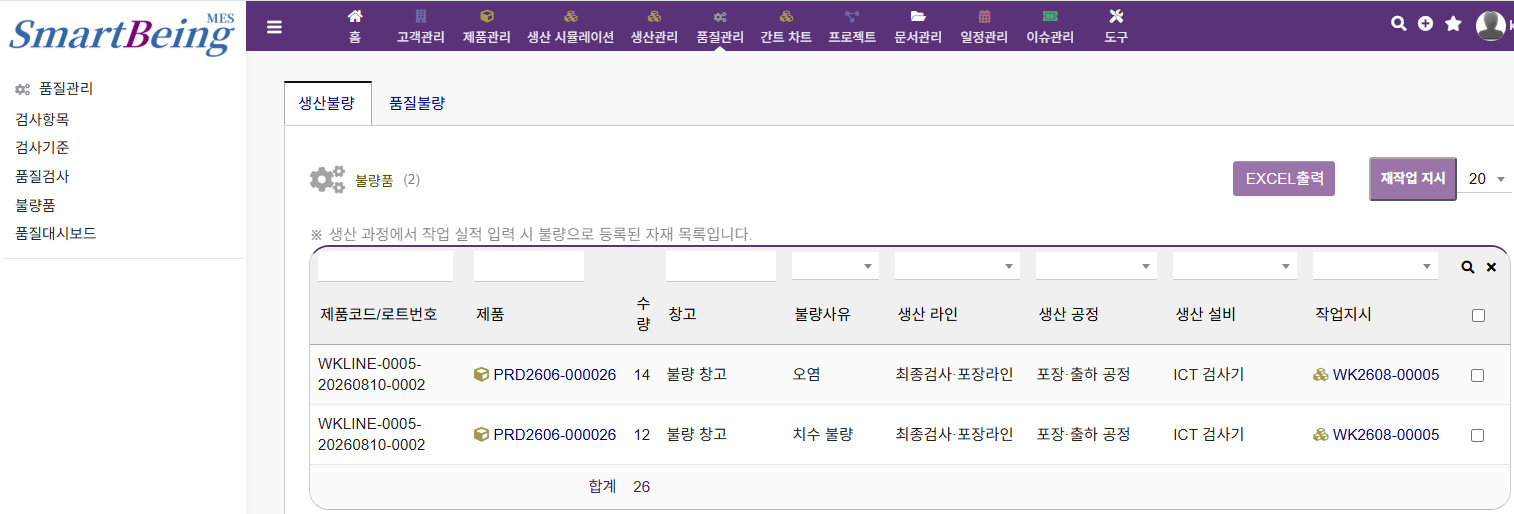Open 일정관리 calendar icon in navbar
1514x514 pixels.
point(984,16)
